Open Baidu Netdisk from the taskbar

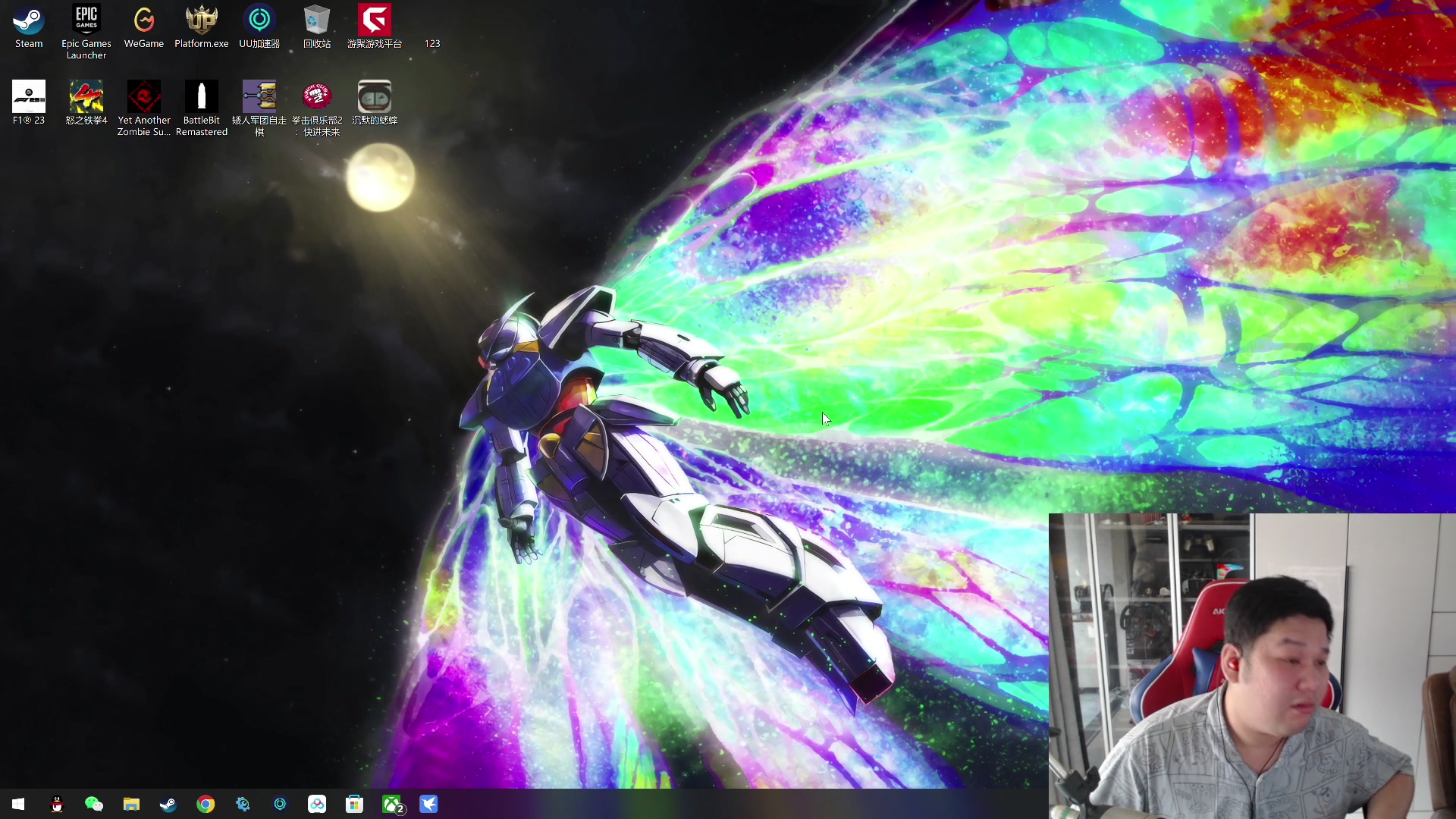pyautogui.click(x=317, y=804)
